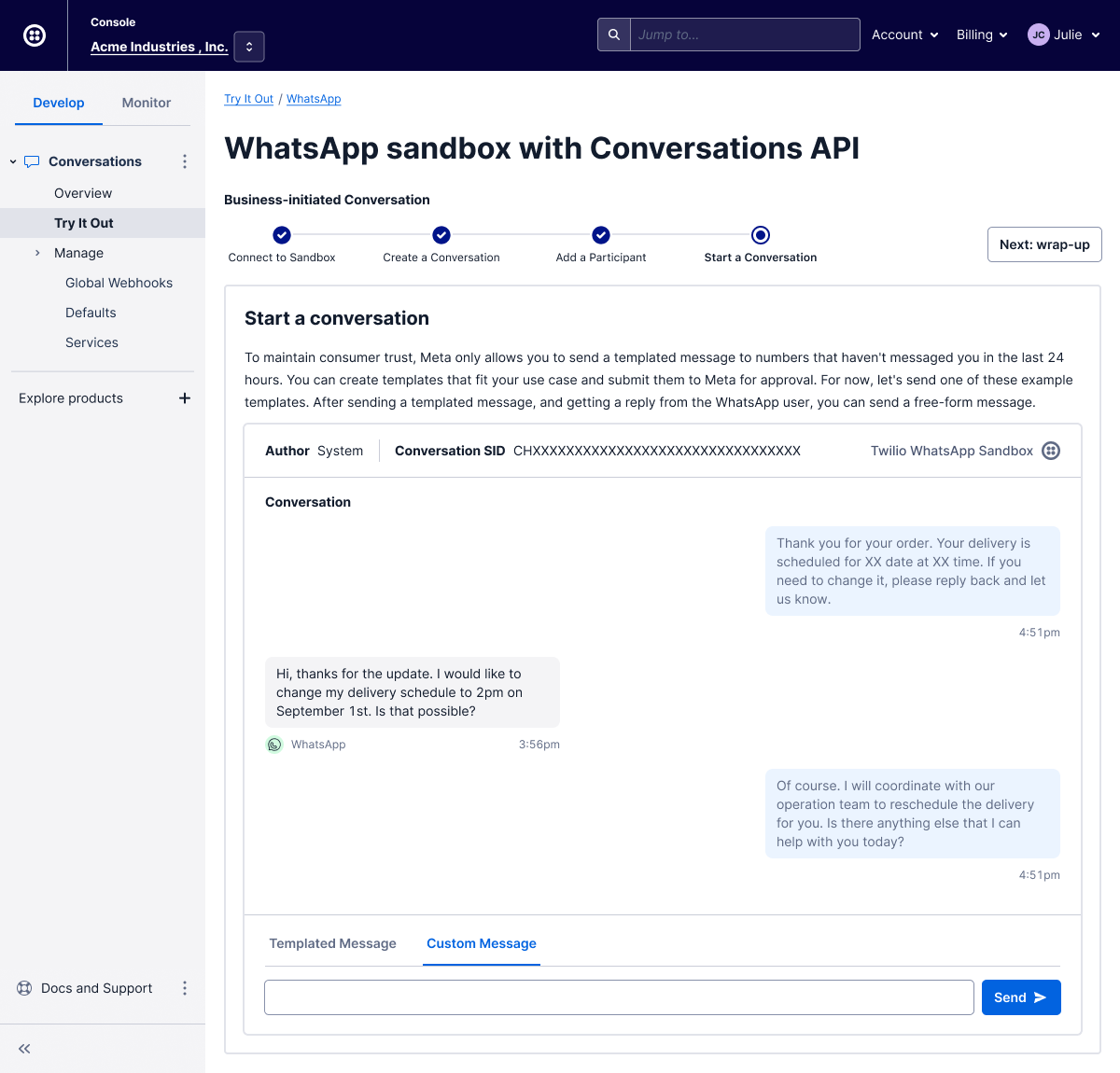
Task: Click the Conversations chat bubble icon
Action: click(x=32, y=161)
